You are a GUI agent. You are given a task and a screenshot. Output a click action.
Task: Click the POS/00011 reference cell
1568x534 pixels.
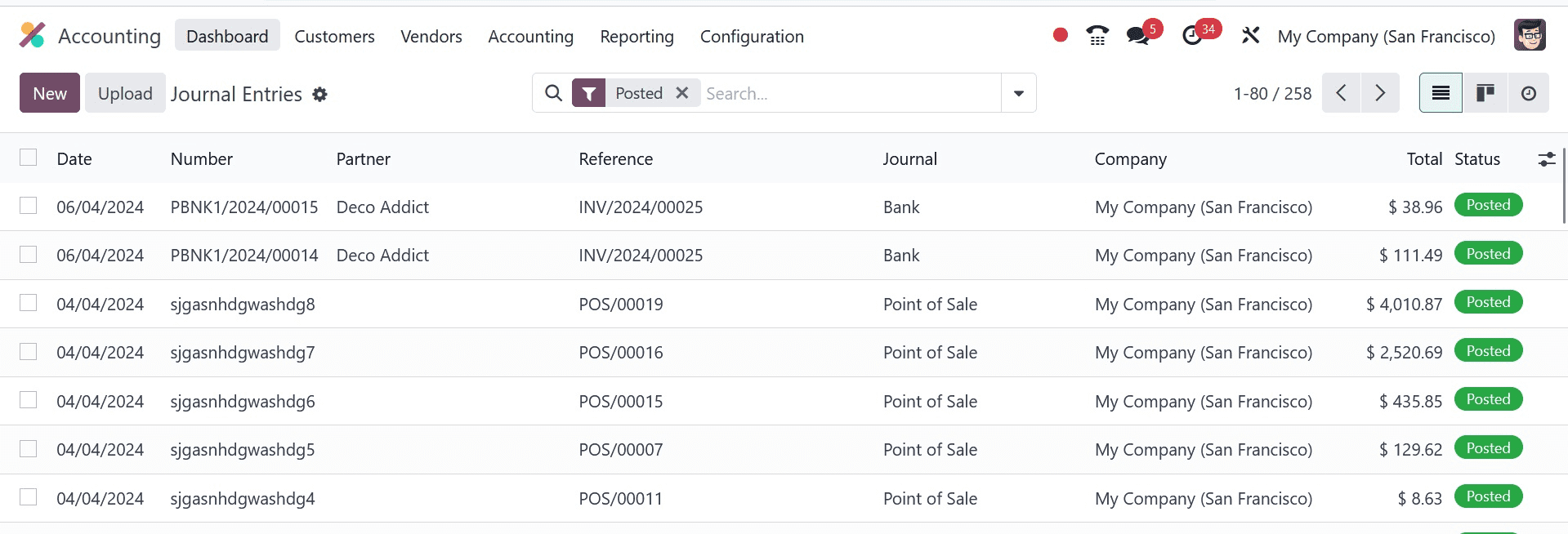coord(621,499)
